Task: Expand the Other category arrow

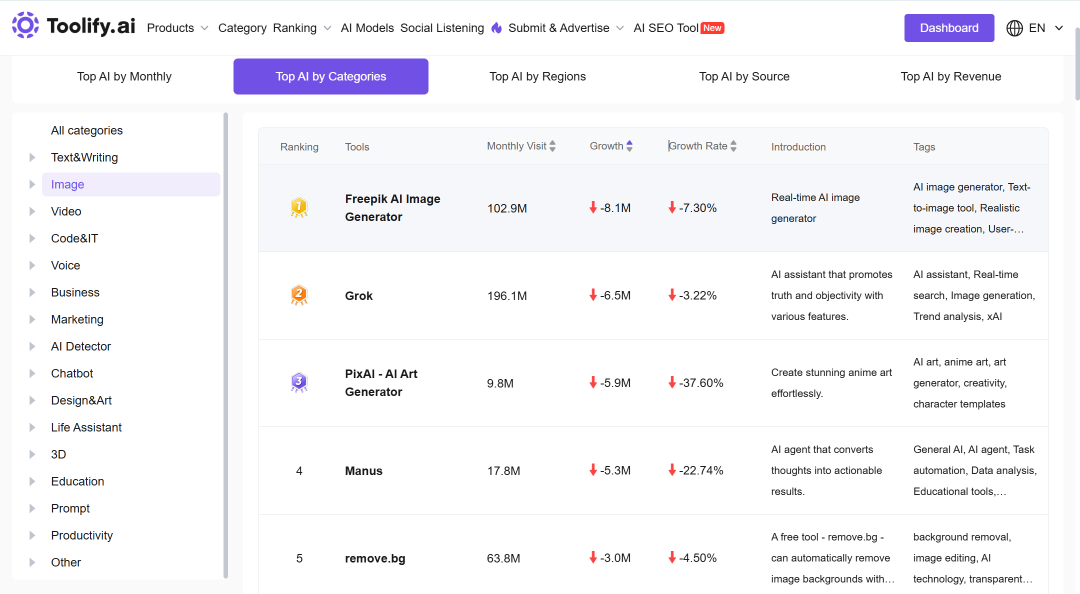Action: (x=32, y=562)
